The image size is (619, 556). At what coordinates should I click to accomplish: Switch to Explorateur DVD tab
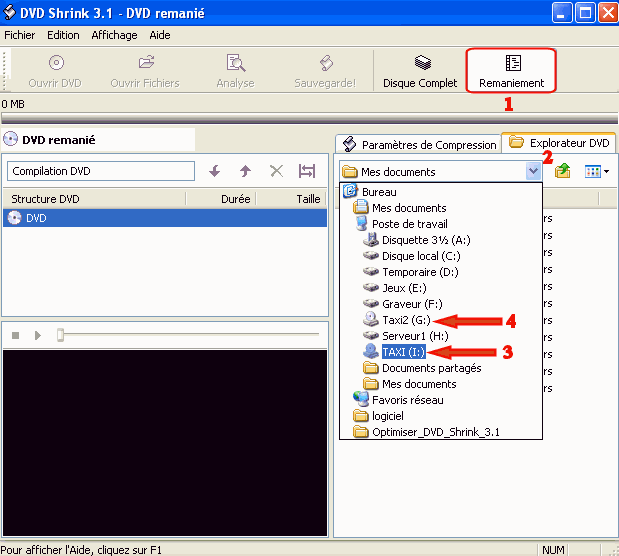[x=559, y=143]
